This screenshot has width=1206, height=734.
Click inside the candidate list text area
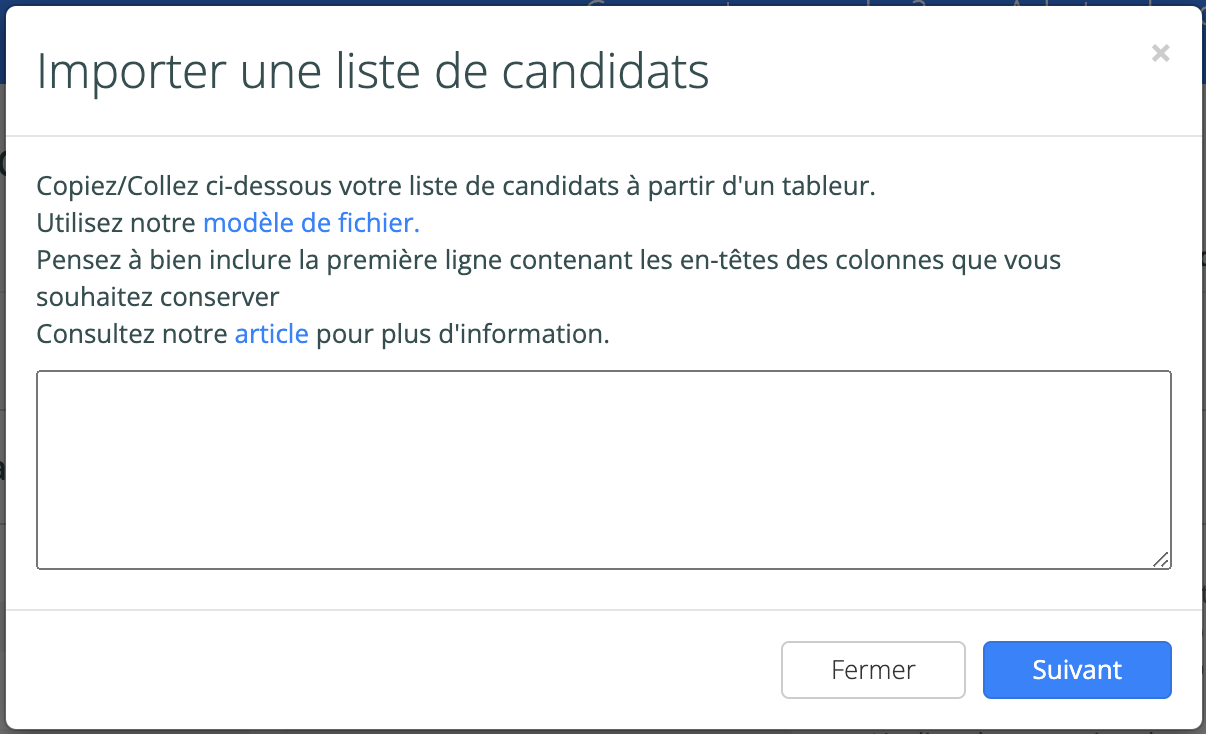603,470
